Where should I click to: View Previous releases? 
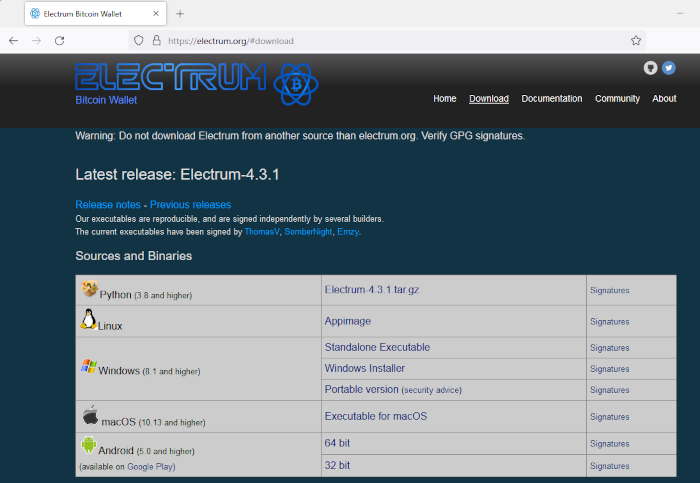[190, 205]
